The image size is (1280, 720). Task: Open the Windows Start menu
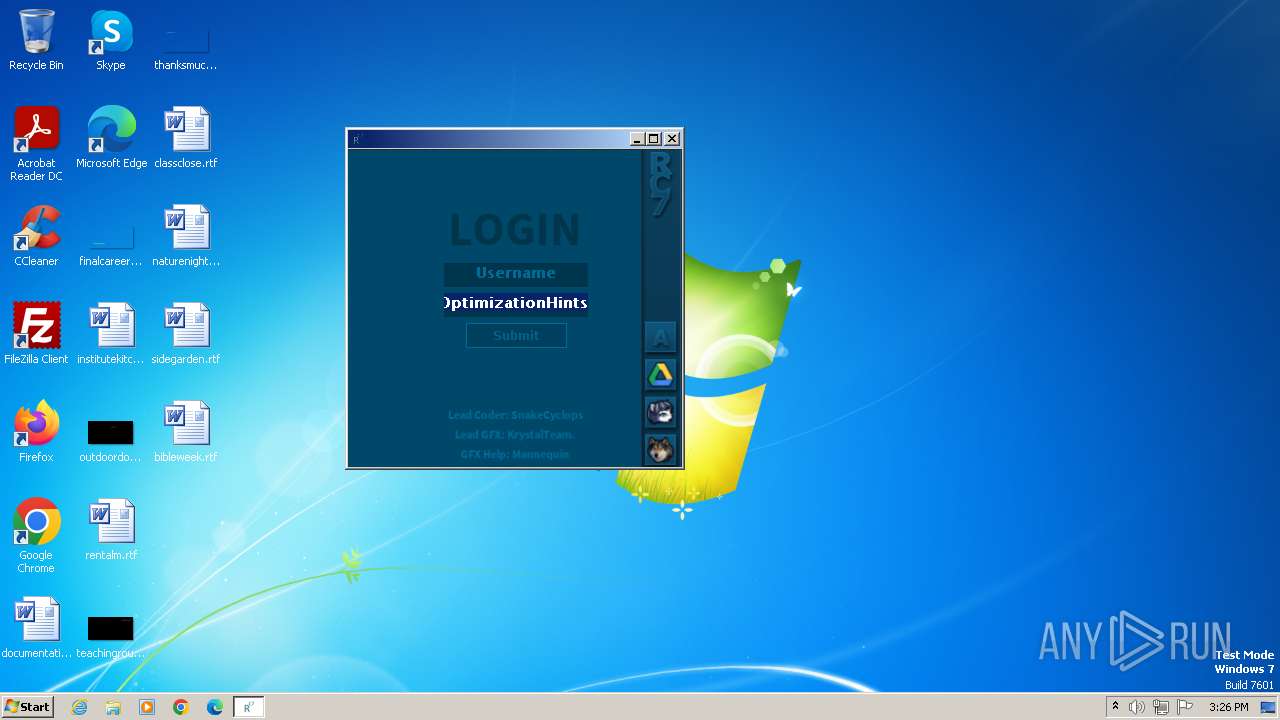[27, 707]
